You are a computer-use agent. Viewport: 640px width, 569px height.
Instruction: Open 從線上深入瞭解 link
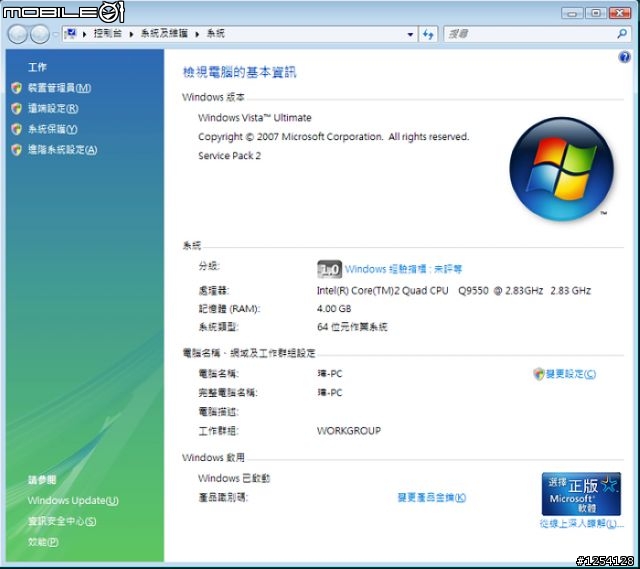[581, 523]
